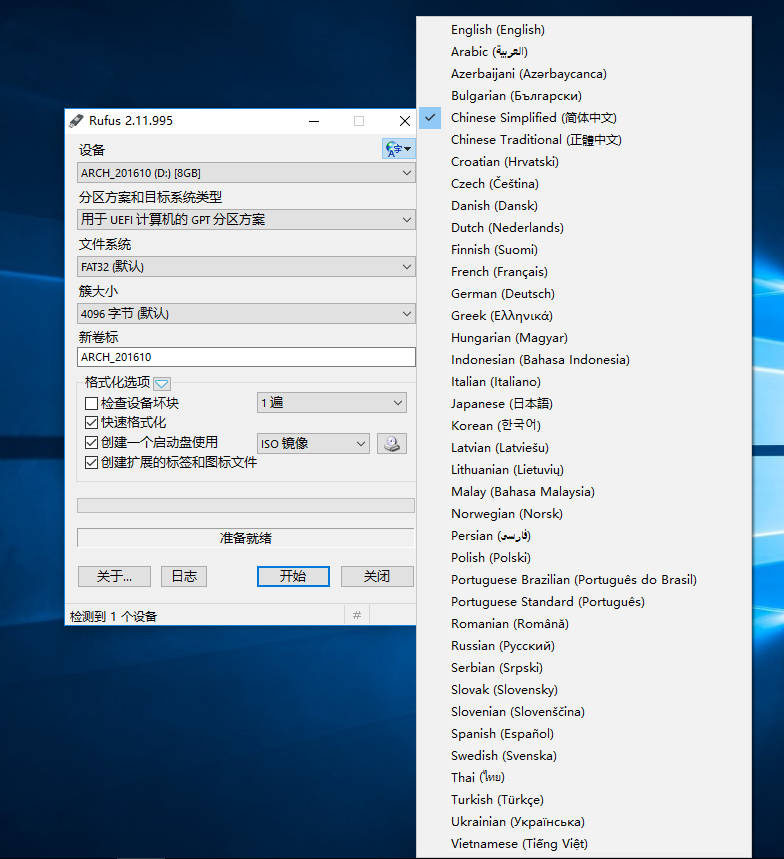
Task: Select Spanish (Español) language
Action: (584, 734)
